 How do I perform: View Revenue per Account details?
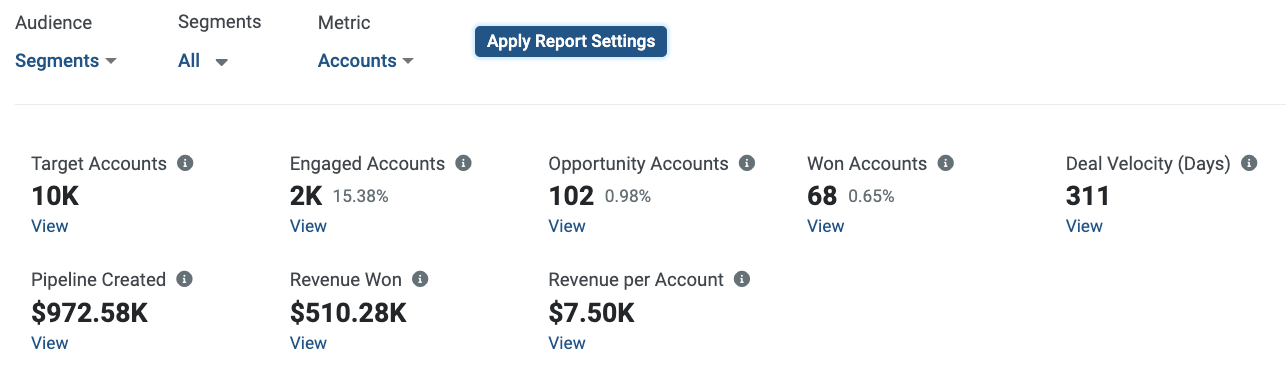(567, 343)
